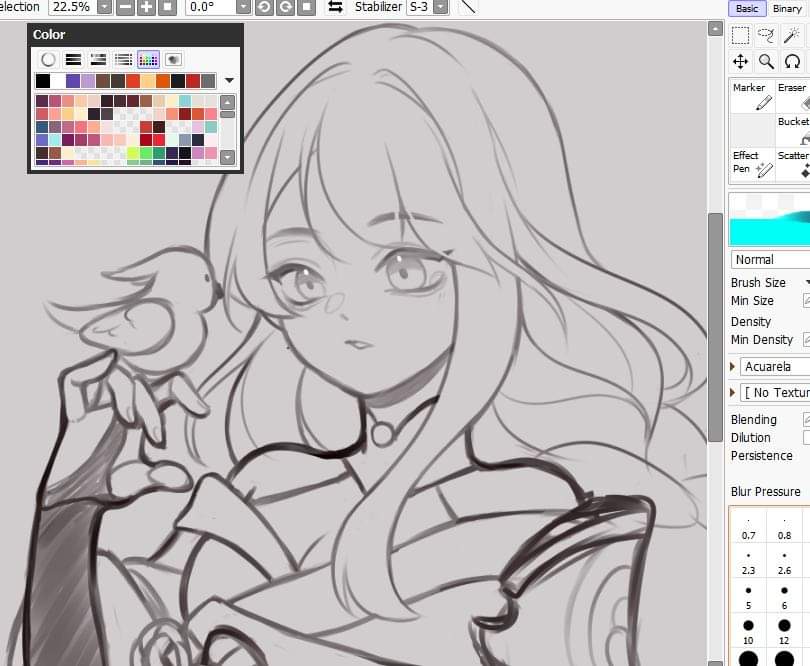Choose the Scatter brush tool
Image resolution: width=810 pixels, height=666 pixels.
[793, 164]
